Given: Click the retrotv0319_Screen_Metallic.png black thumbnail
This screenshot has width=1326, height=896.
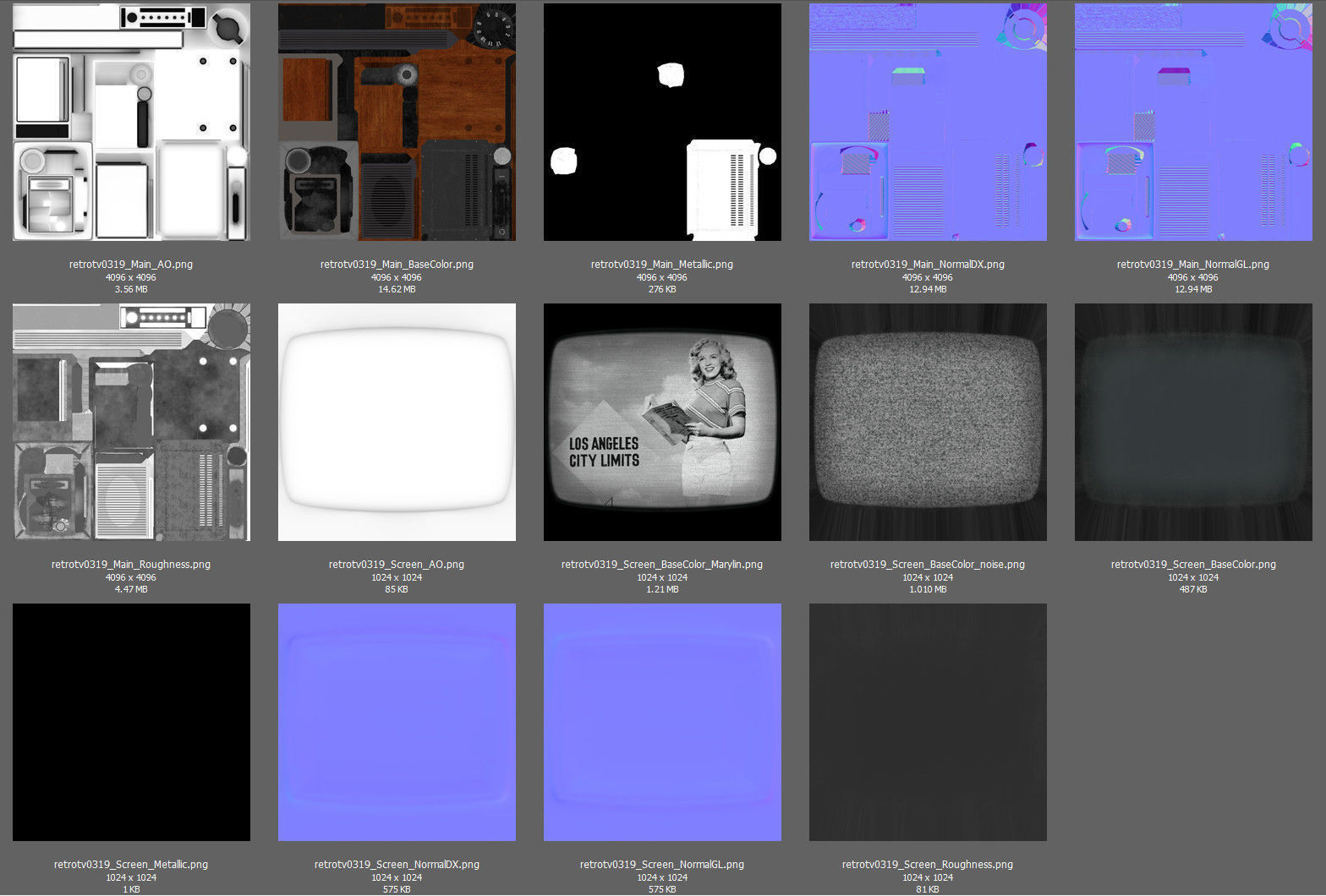Looking at the screenshot, I should 131,722.
